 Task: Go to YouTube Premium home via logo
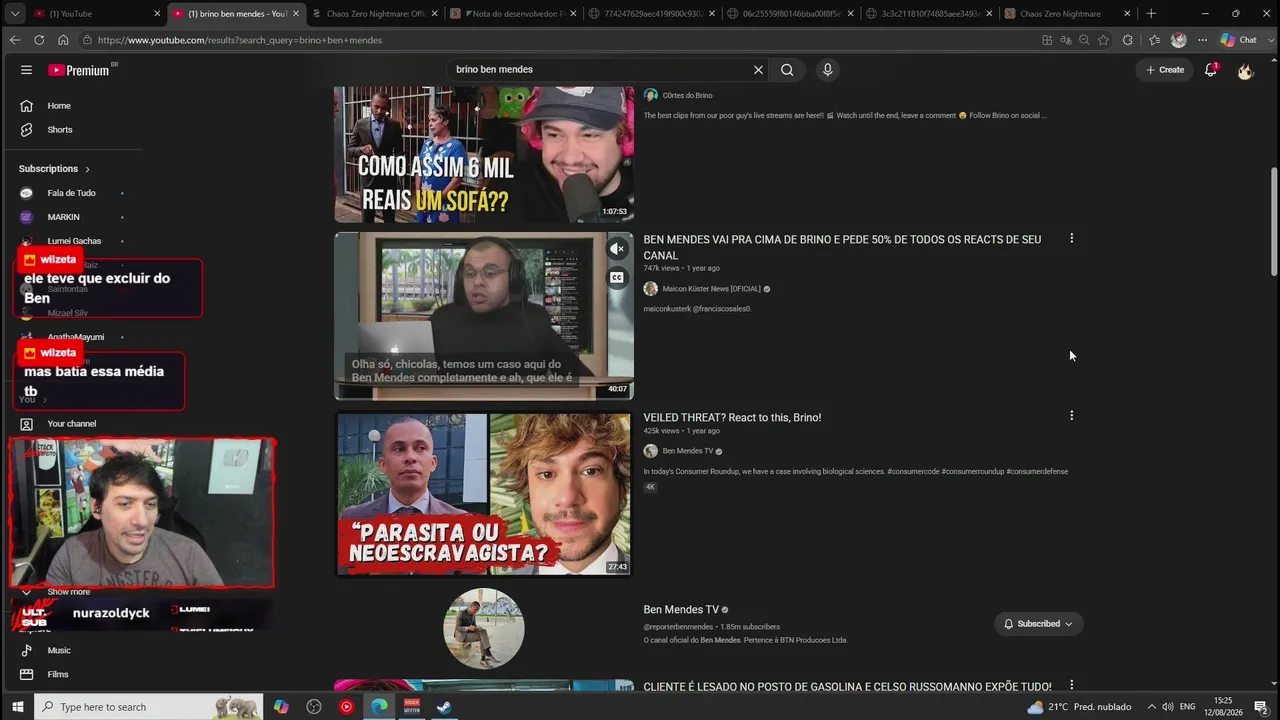pos(78,70)
